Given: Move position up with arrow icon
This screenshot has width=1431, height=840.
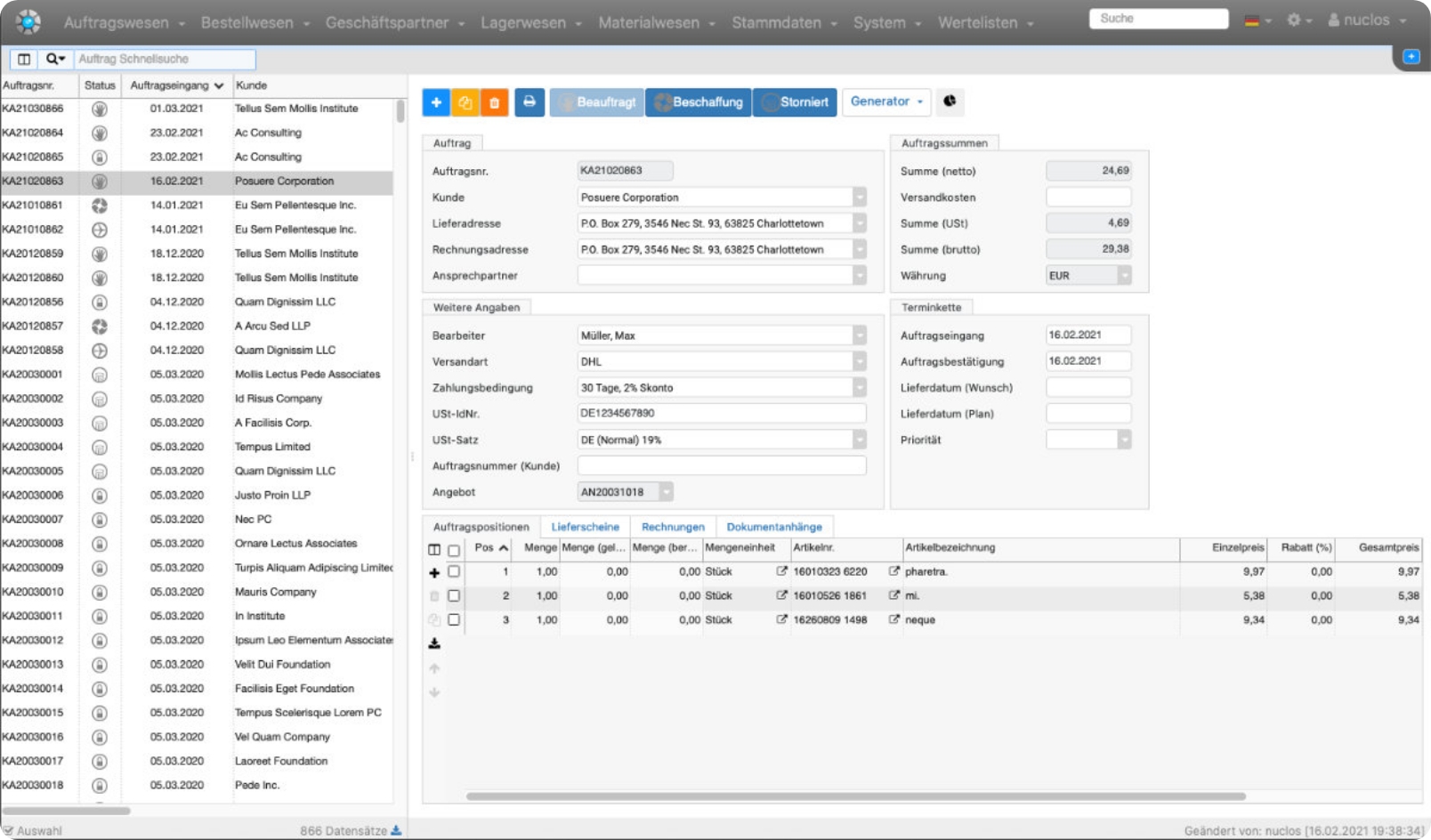Looking at the screenshot, I should pos(434,668).
